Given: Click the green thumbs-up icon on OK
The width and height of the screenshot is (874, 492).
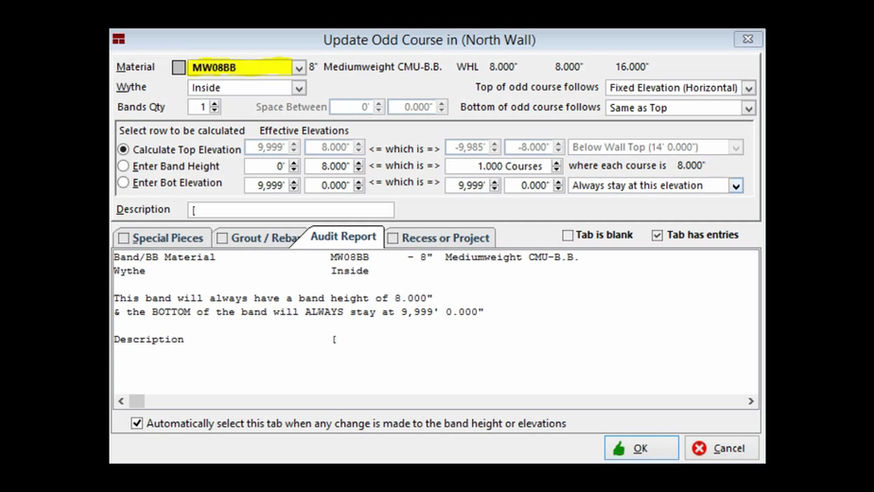Looking at the screenshot, I should [619, 449].
